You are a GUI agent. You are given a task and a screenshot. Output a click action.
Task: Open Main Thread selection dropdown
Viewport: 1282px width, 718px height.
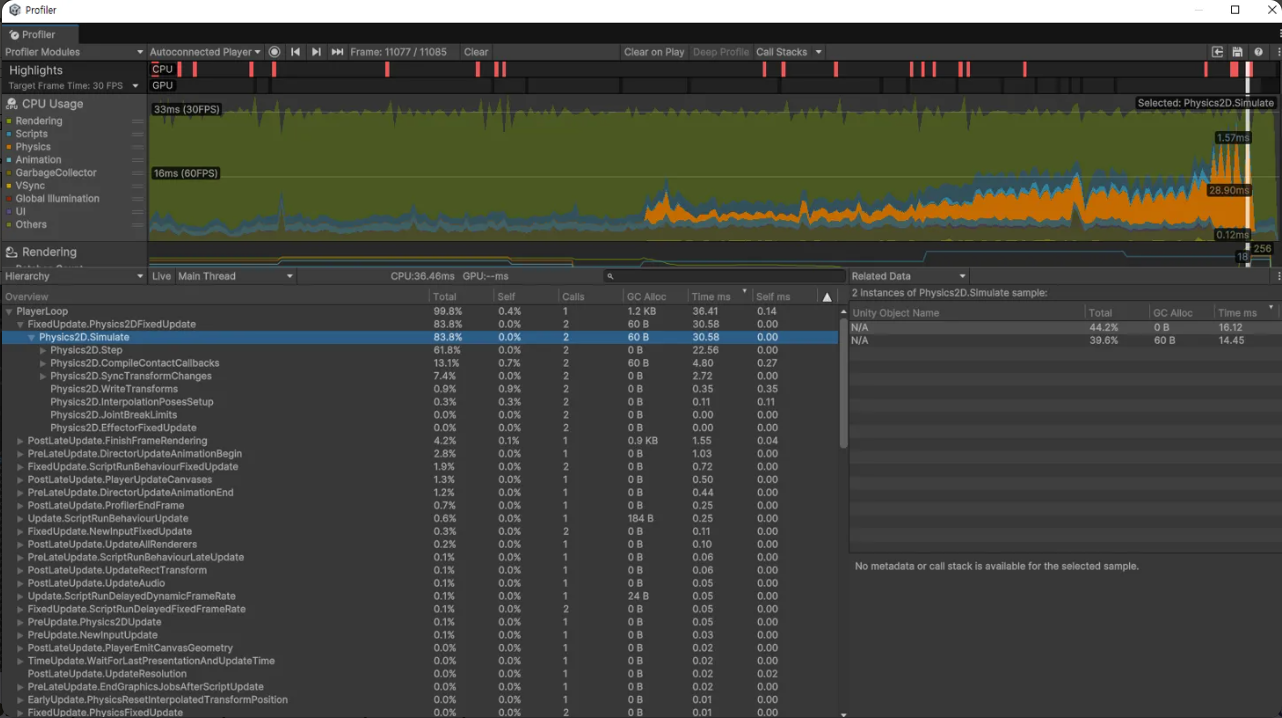click(x=235, y=276)
